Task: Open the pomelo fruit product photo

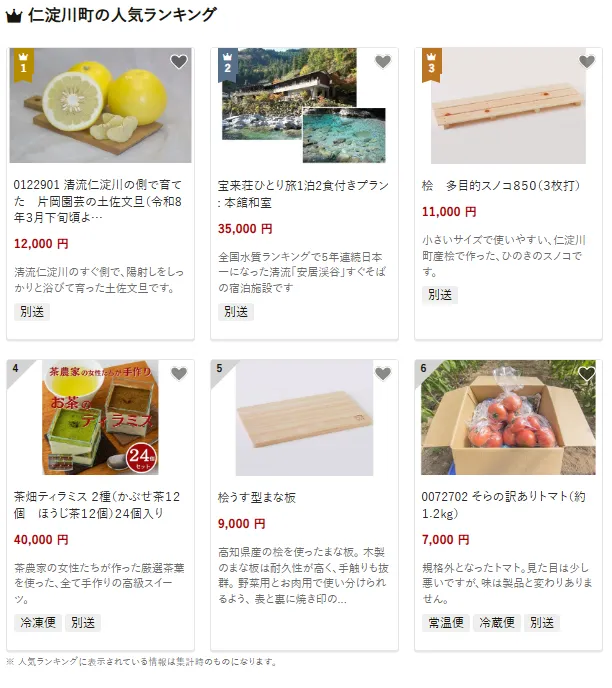Action: [100, 105]
